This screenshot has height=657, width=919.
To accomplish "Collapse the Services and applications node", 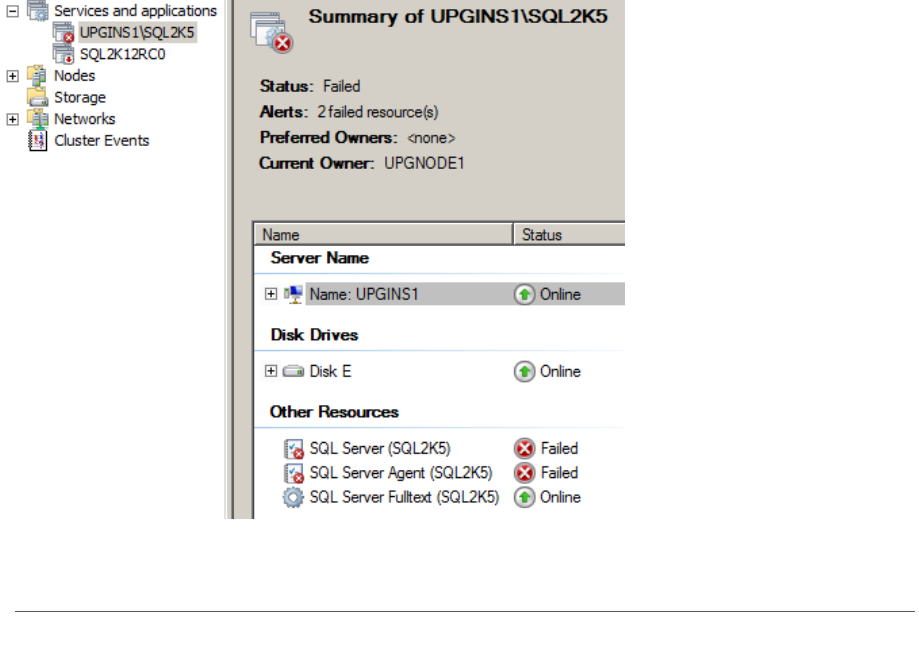I will [12, 11].
